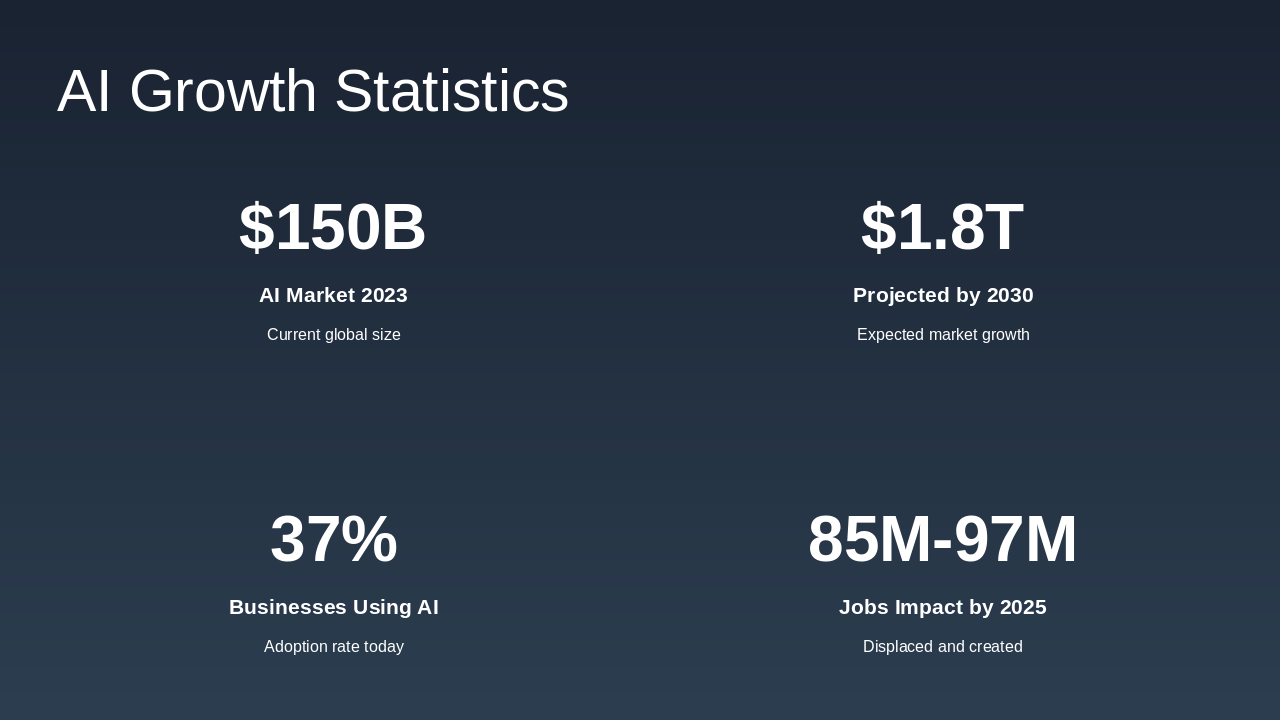Click the "AI Market 2023" label

[333, 295]
